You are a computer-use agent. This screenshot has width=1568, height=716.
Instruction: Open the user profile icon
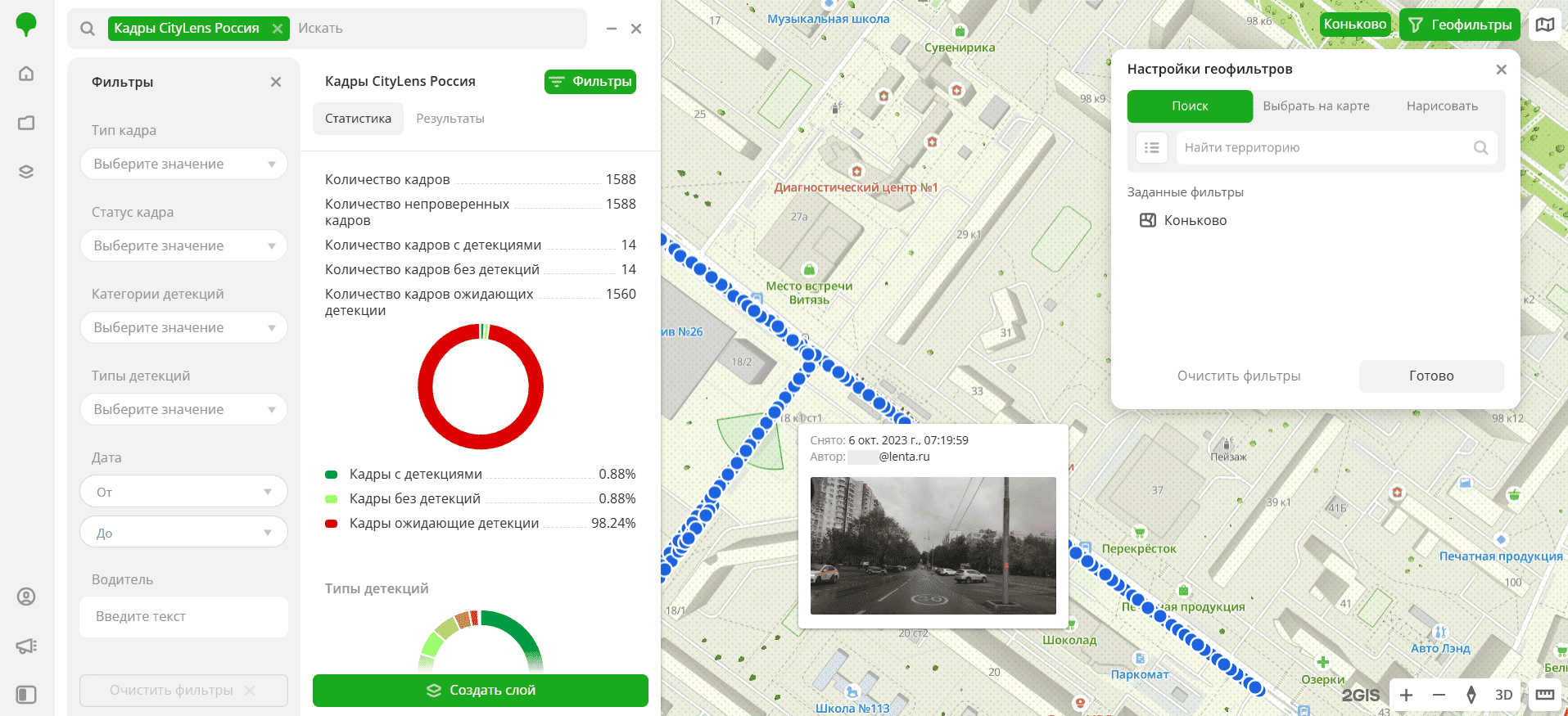click(26, 597)
